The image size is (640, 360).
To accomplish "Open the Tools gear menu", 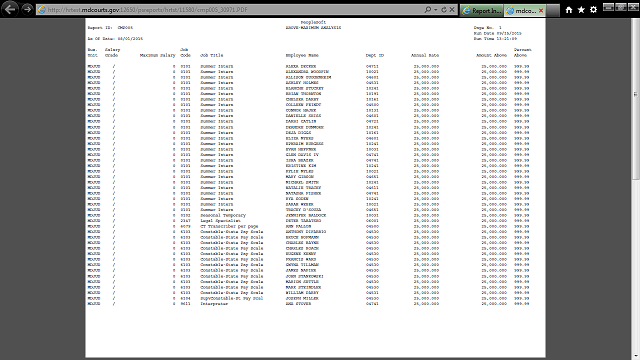I will coord(593,10).
